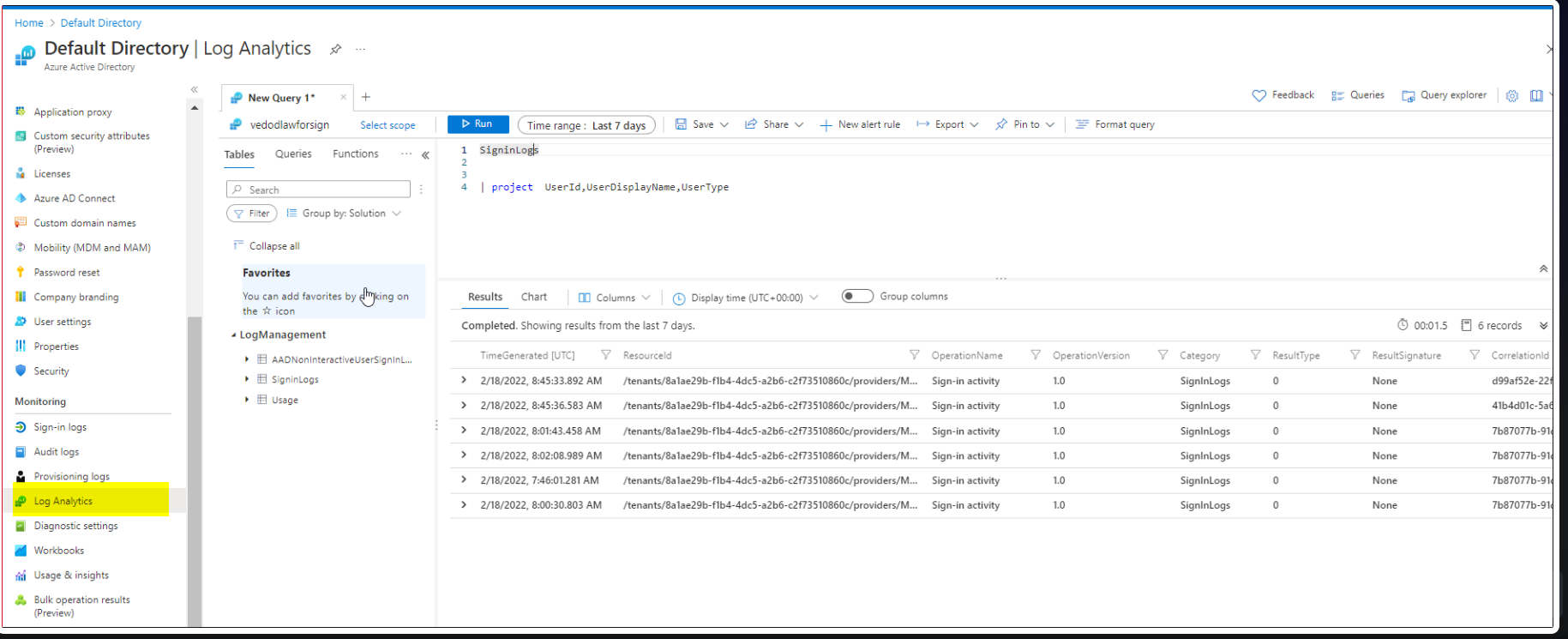This screenshot has height=639, width=1568.
Task: Click the Filter pill button
Action: tap(251, 214)
